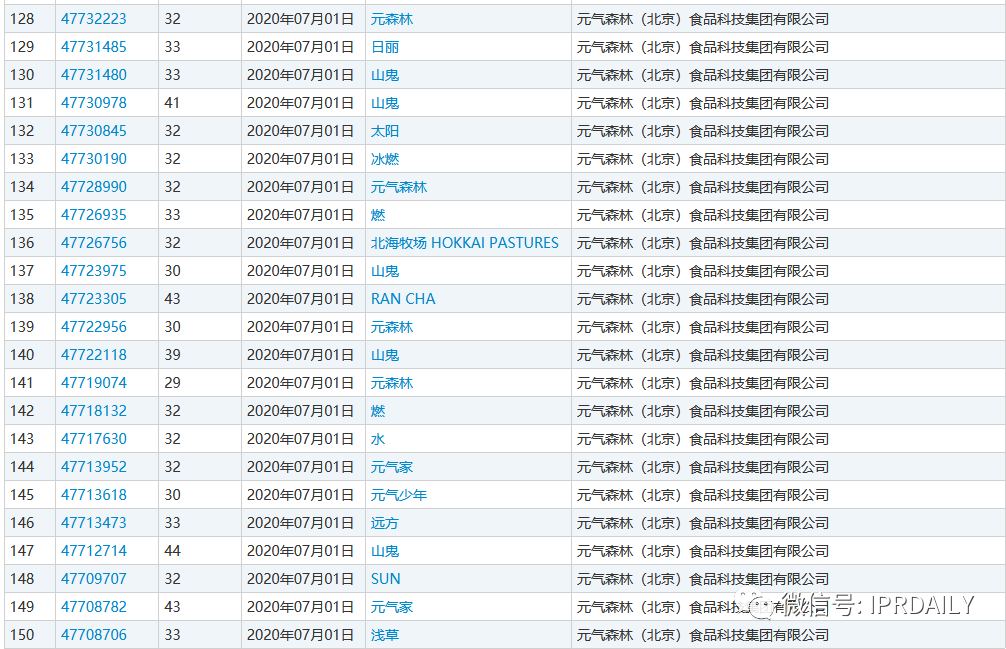Screen dimensions: 1006x649
Task: Click trademark name 冰燃
Action: 385,159
